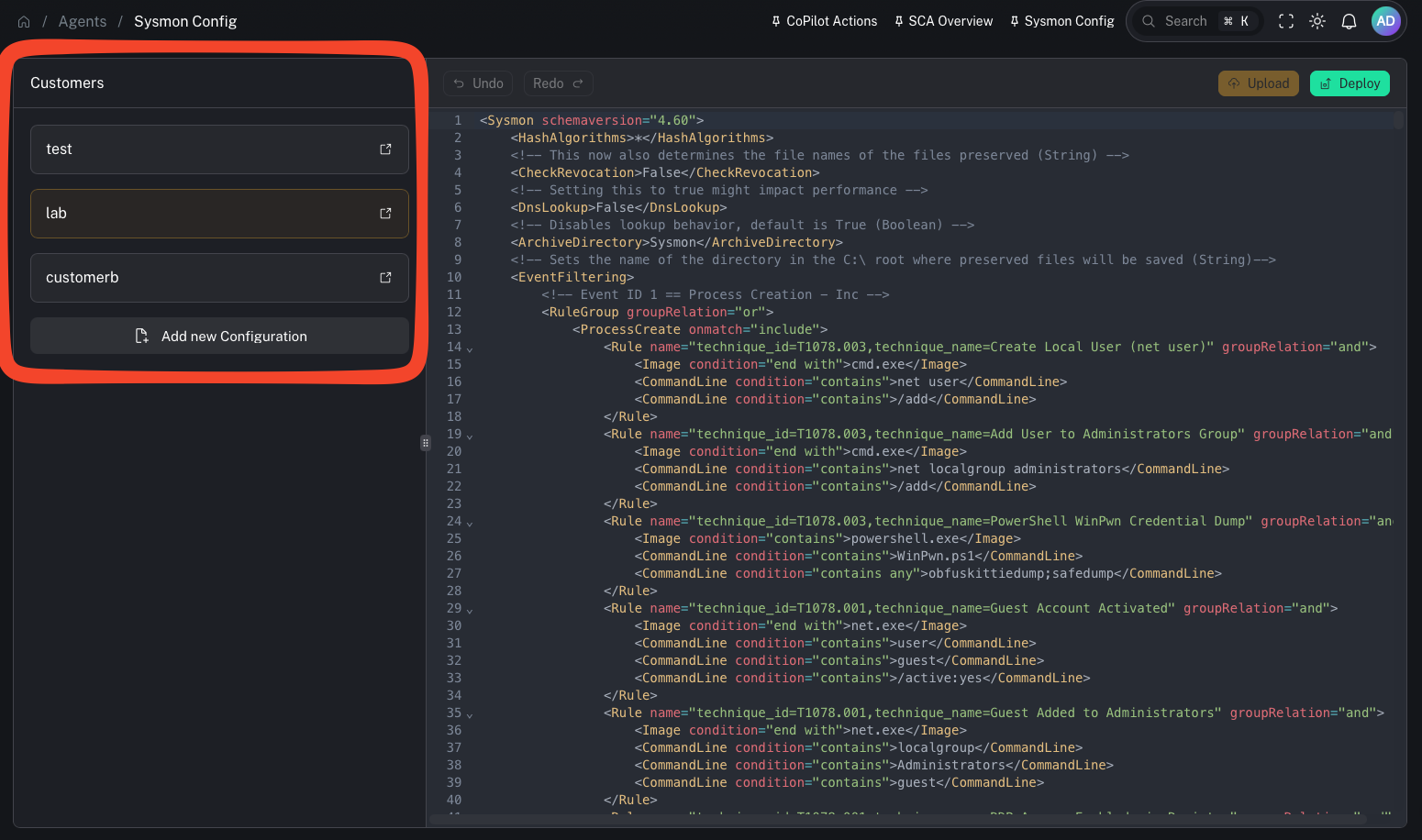Open the 'customerb' config external-link icon
Image resolution: width=1422 pixels, height=840 pixels.
[384, 277]
